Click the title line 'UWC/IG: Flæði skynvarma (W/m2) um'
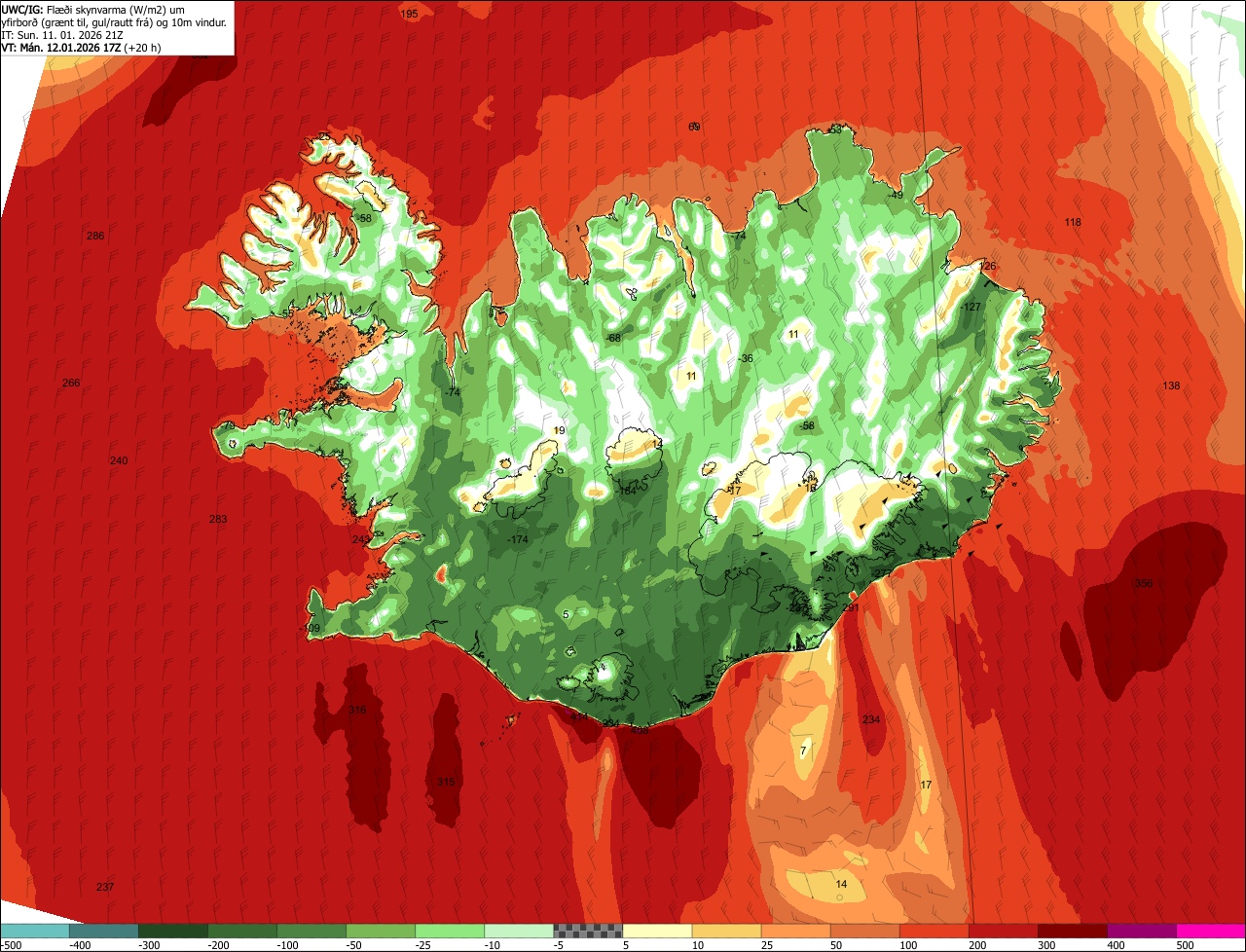The height and width of the screenshot is (952, 1246). click(x=93, y=9)
